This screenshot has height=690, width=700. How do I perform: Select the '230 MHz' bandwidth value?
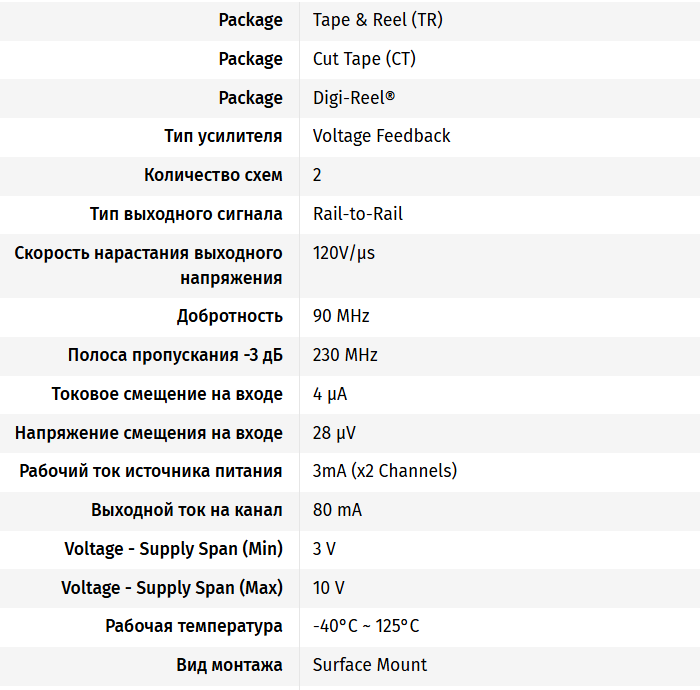(x=345, y=355)
